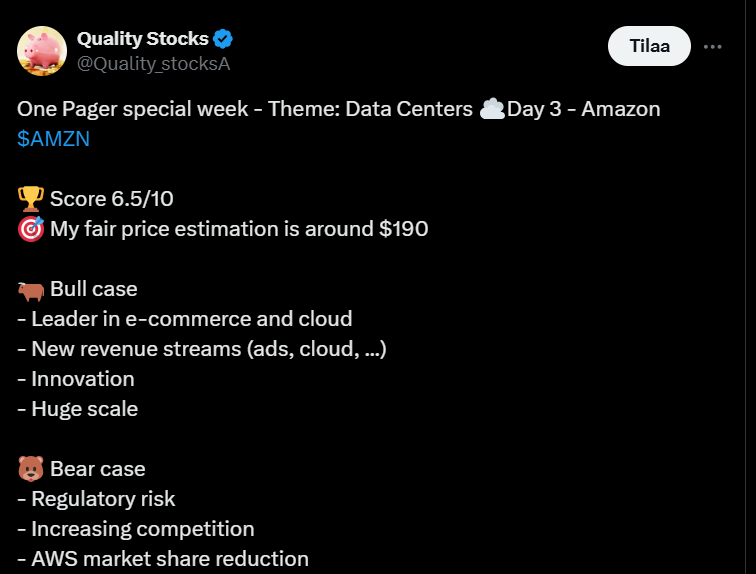The height and width of the screenshot is (574, 756).
Task: Click the blue verified badge
Action: coord(223,39)
